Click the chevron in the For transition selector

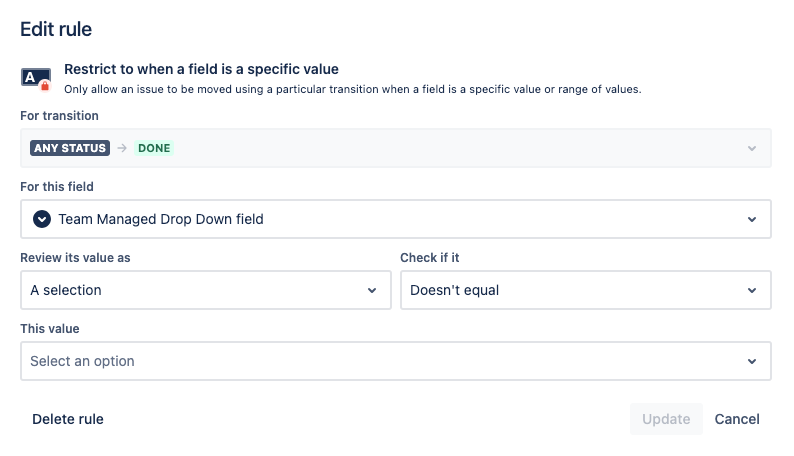point(752,148)
